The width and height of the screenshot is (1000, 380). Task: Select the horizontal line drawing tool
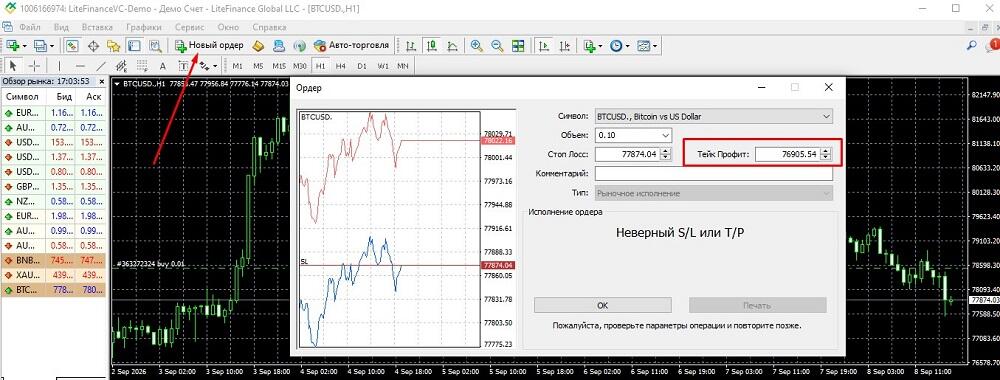80,66
